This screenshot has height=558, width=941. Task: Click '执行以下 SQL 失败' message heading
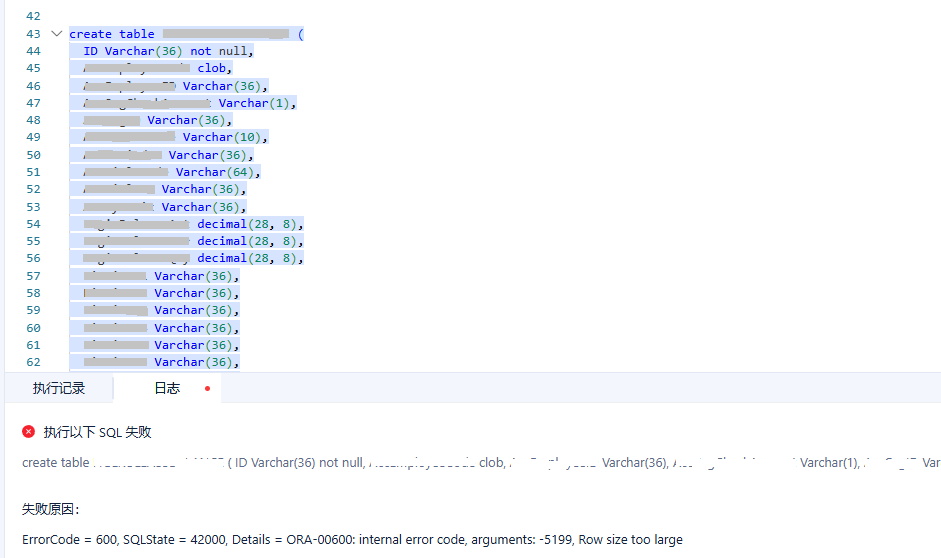(x=97, y=432)
